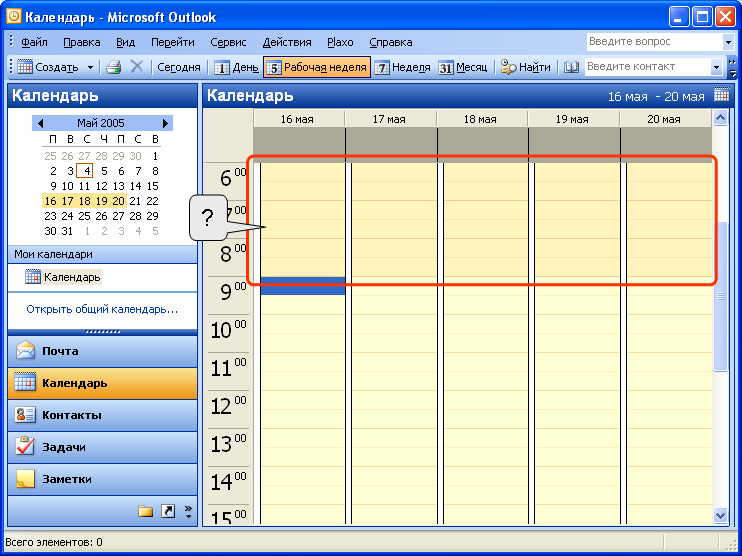
Task: Open the Сервис menu
Action: 228,42
